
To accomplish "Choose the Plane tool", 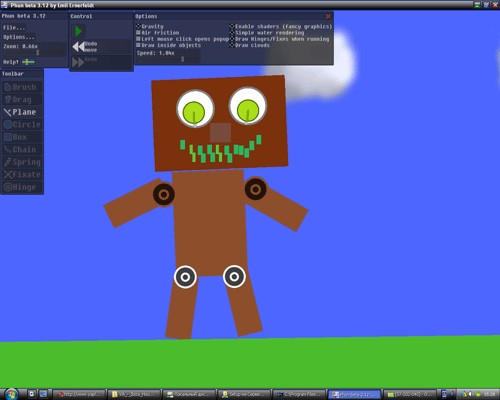I will (x=22, y=112).
